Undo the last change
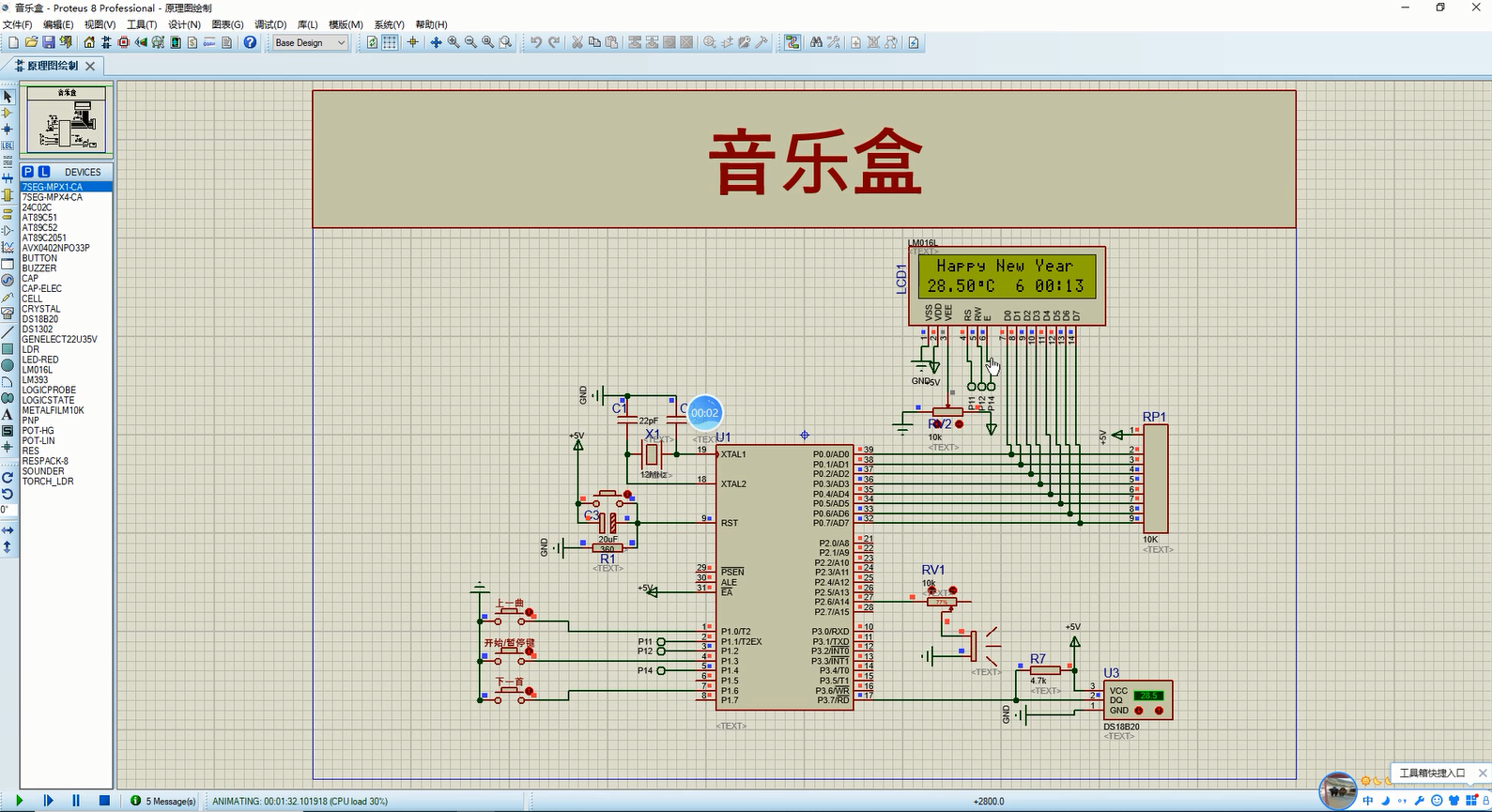The width and height of the screenshot is (1492, 812). 536,42
